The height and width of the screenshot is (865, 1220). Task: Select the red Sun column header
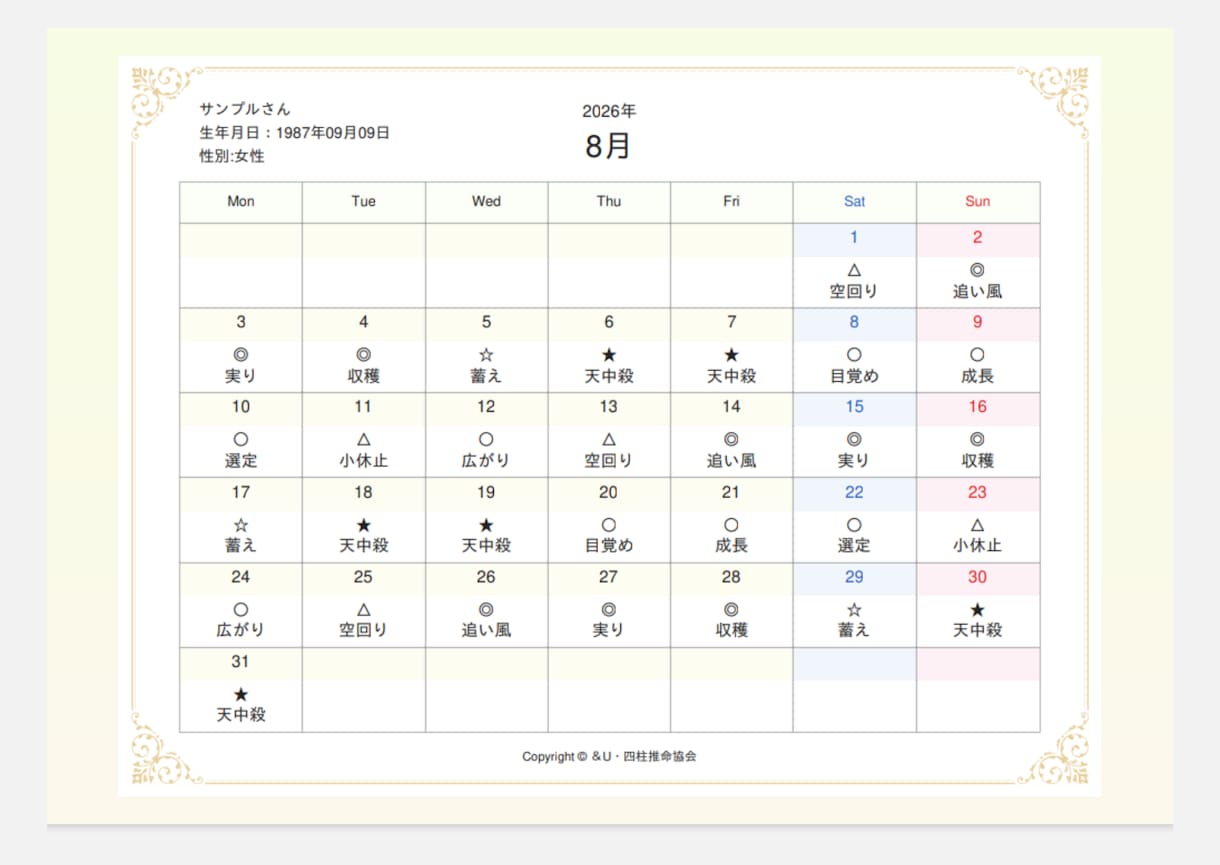[x=978, y=202]
